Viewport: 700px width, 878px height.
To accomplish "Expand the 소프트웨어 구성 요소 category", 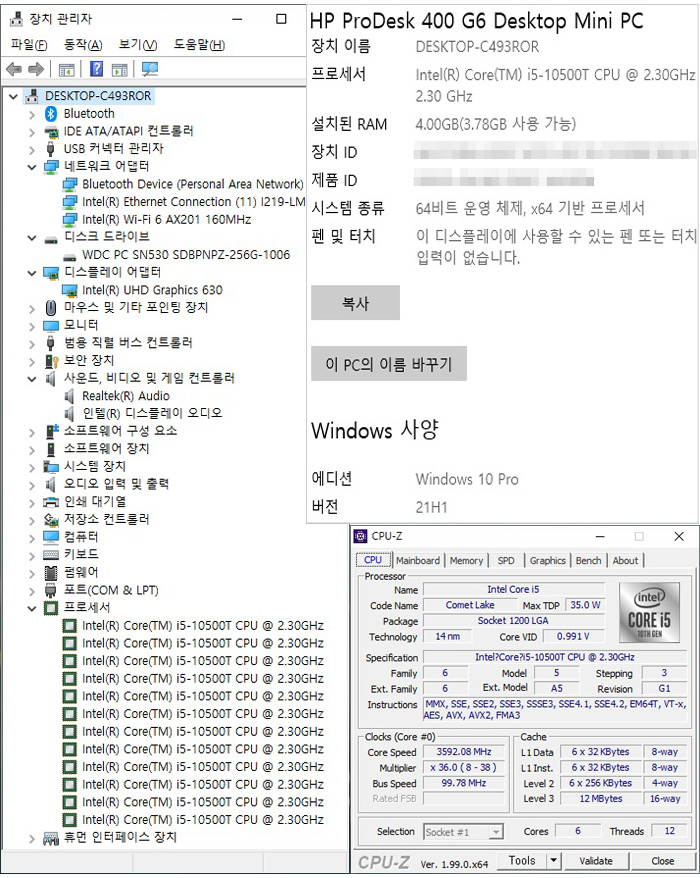I will (x=32, y=432).
